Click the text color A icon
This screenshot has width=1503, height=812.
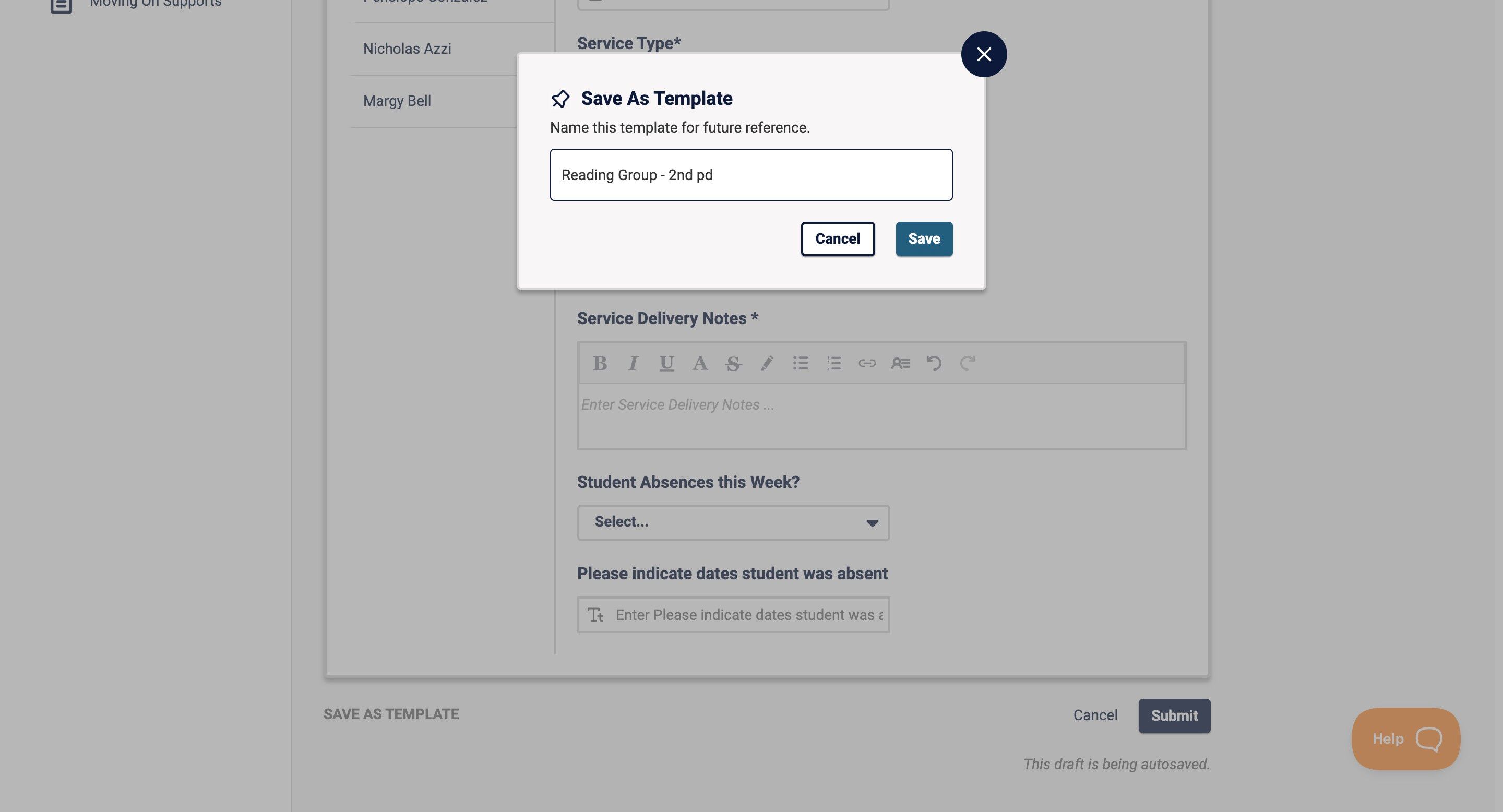(x=699, y=363)
